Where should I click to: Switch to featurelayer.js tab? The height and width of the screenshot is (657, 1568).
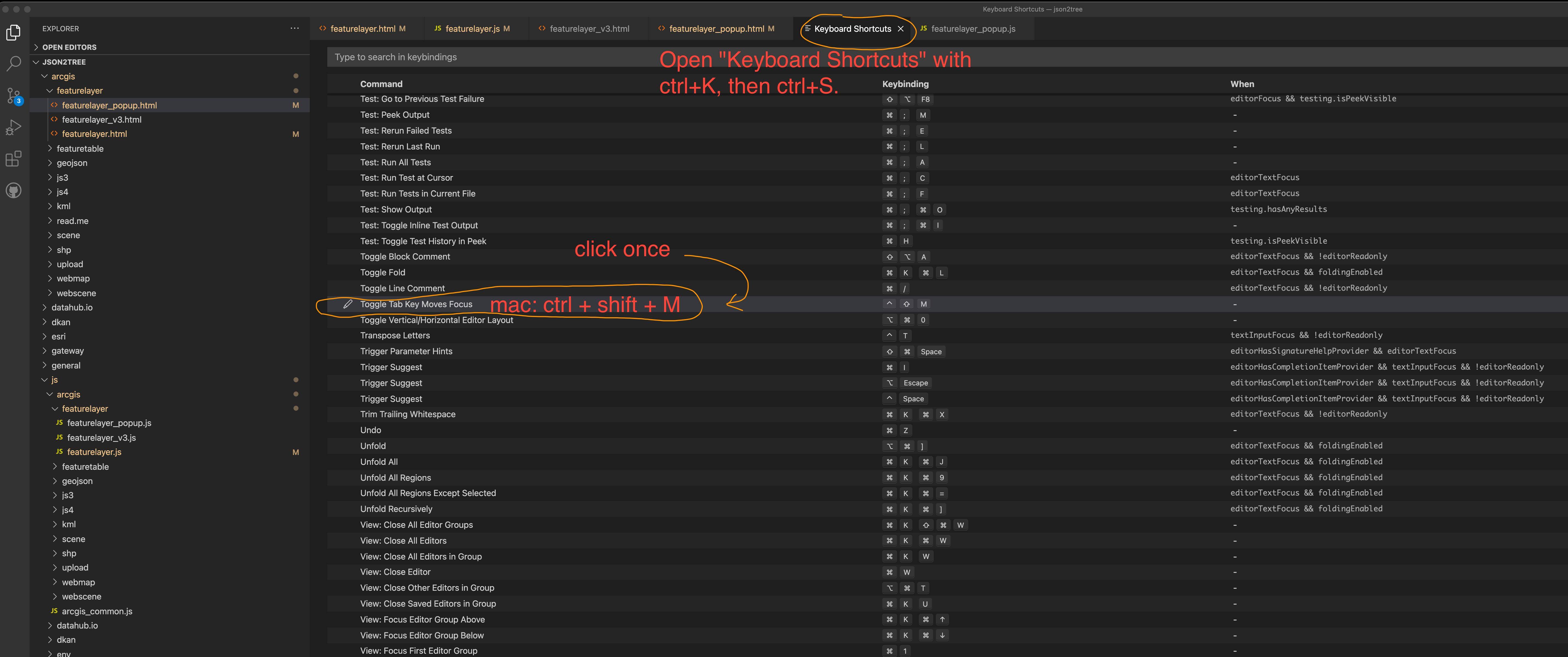472,29
